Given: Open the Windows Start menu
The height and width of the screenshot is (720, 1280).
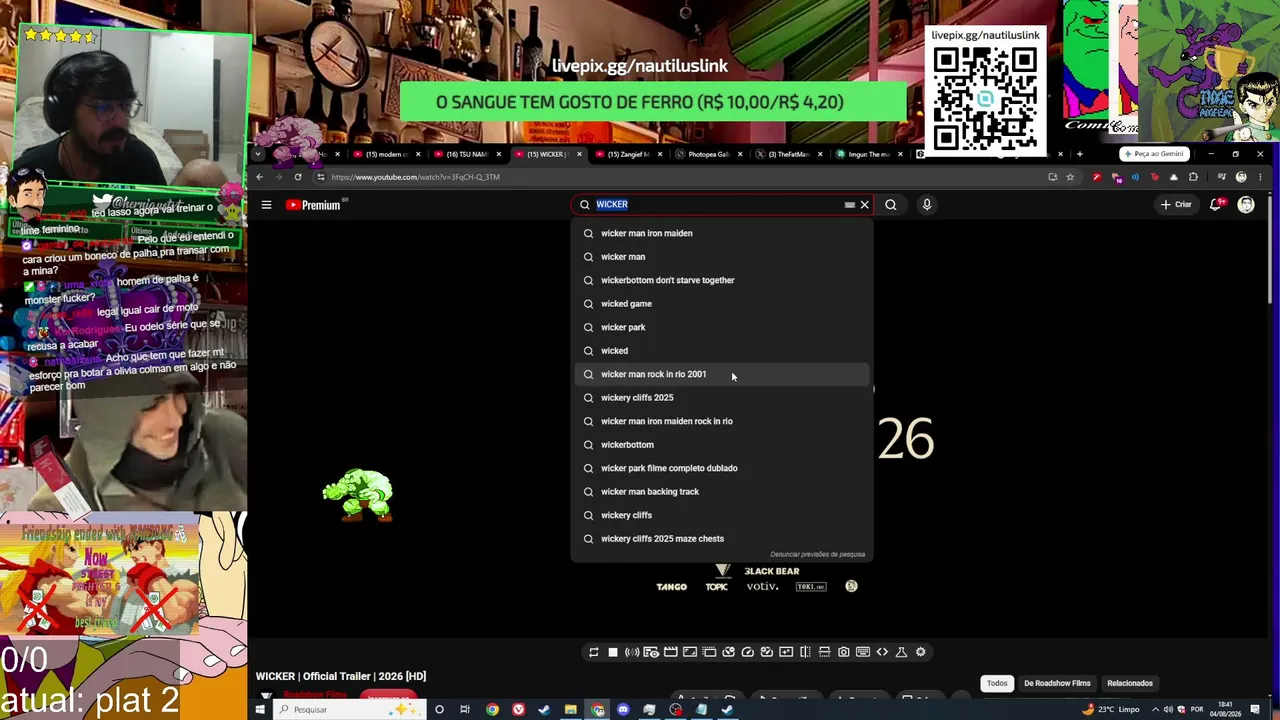Looking at the screenshot, I should pyautogui.click(x=260, y=710).
